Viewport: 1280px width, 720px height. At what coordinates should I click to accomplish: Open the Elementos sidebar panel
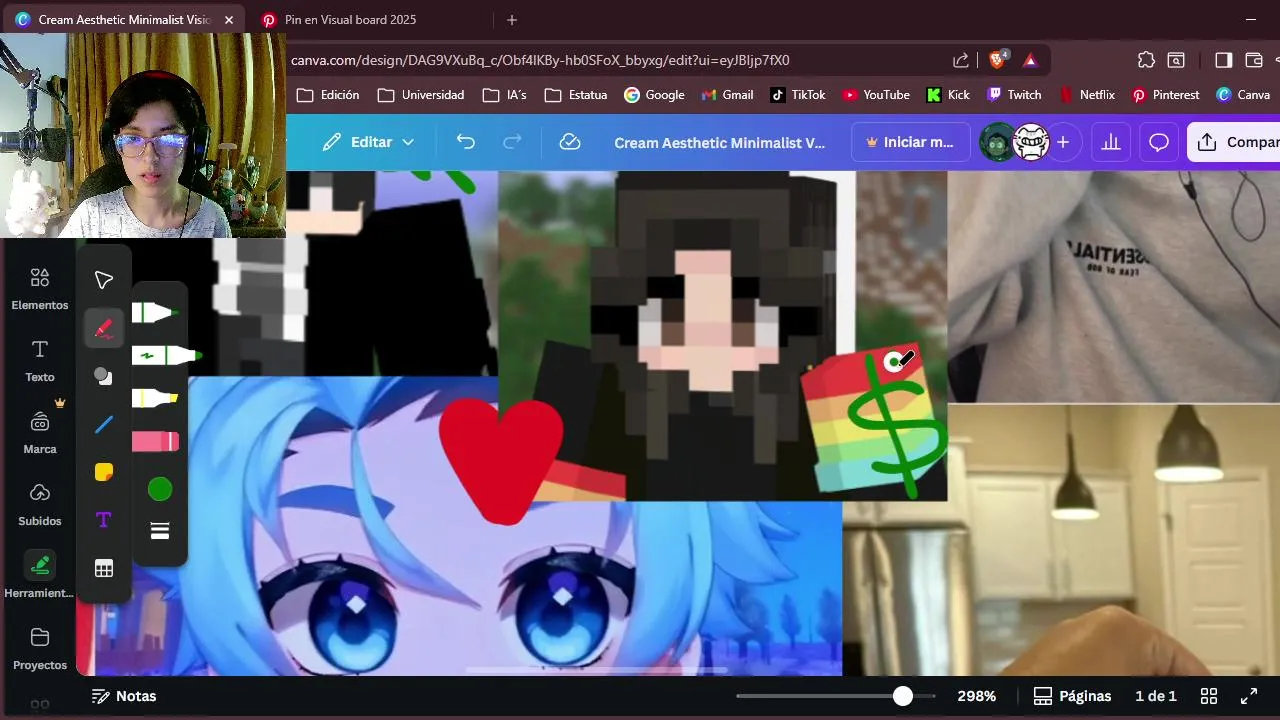pos(40,289)
